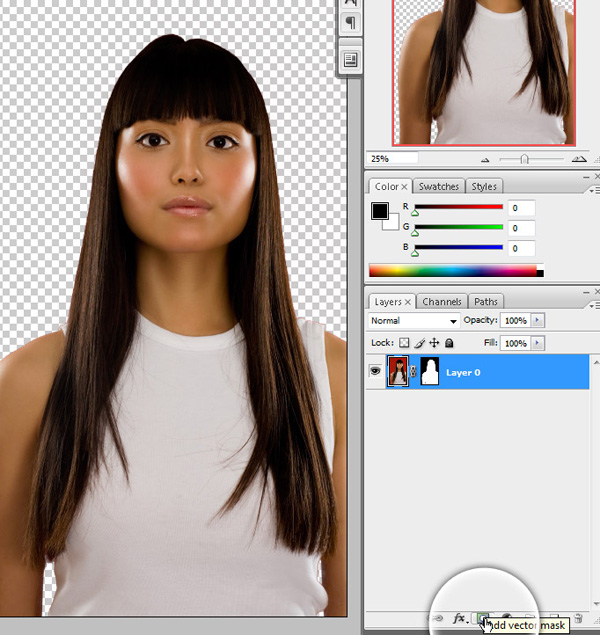The height and width of the screenshot is (635, 600).
Task: Open the Layer Comps panel icon
Action: 351,60
